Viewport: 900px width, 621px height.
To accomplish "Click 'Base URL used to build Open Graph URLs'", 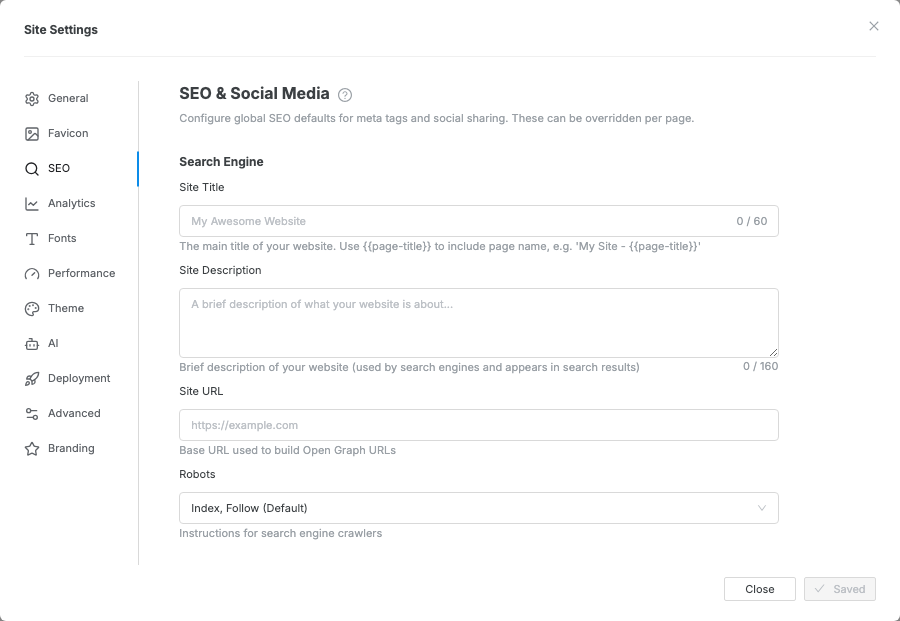I will 287,451.
